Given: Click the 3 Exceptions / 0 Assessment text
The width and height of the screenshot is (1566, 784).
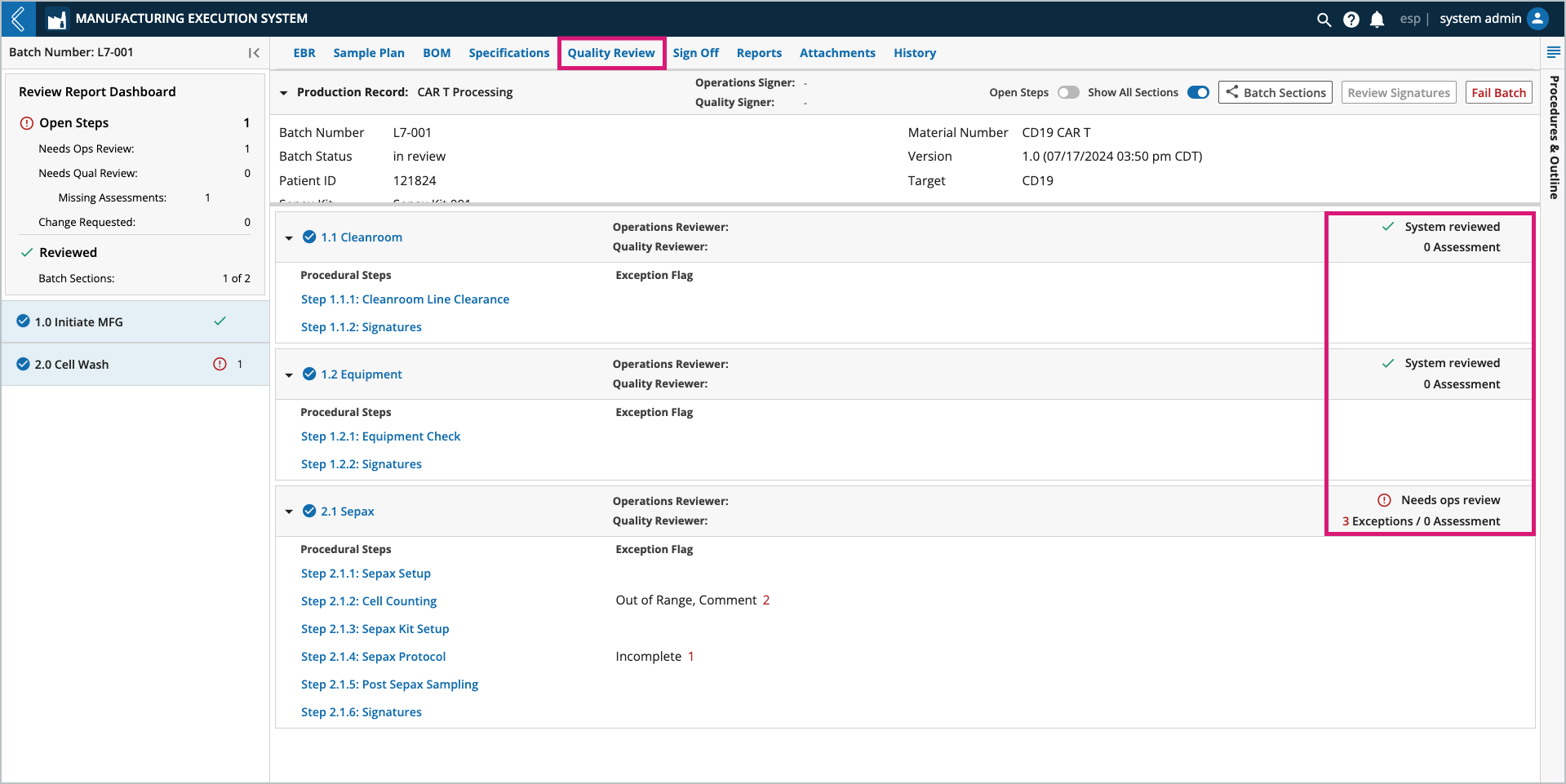Looking at the screenshot, I should [x=1421, y=521].
